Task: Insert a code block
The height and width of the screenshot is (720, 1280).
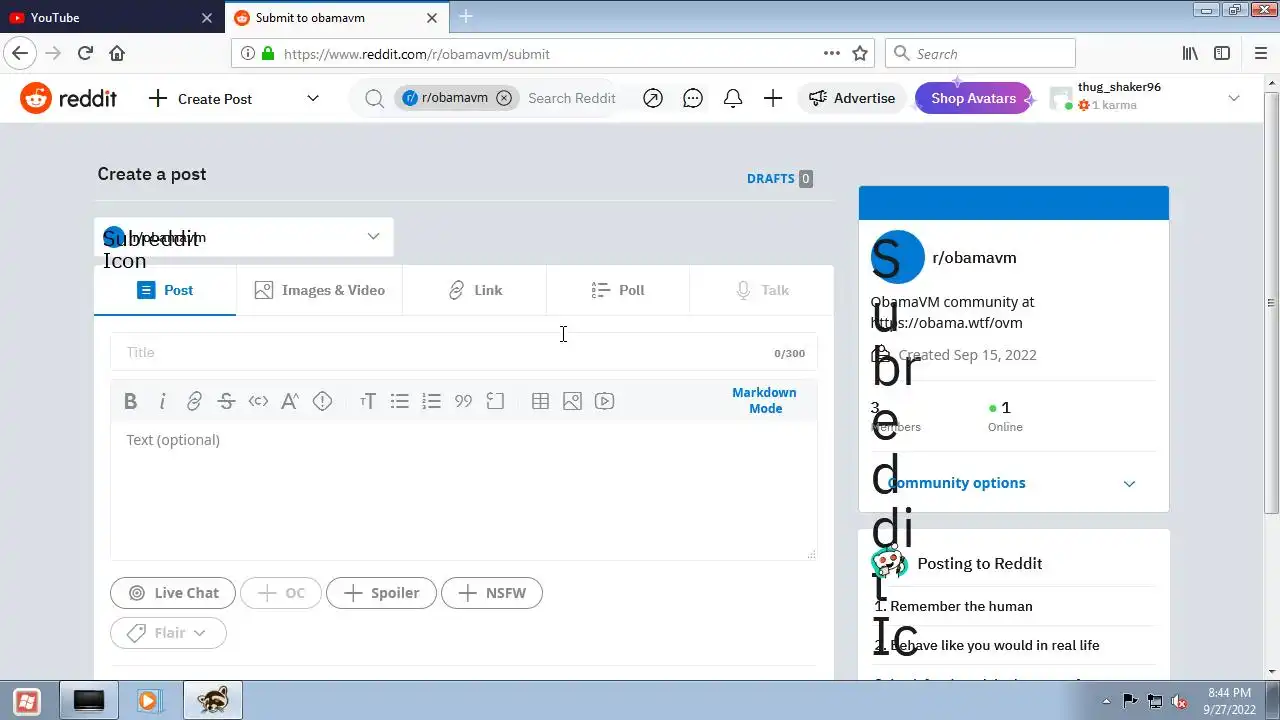Action: click(x=495, y=401)
